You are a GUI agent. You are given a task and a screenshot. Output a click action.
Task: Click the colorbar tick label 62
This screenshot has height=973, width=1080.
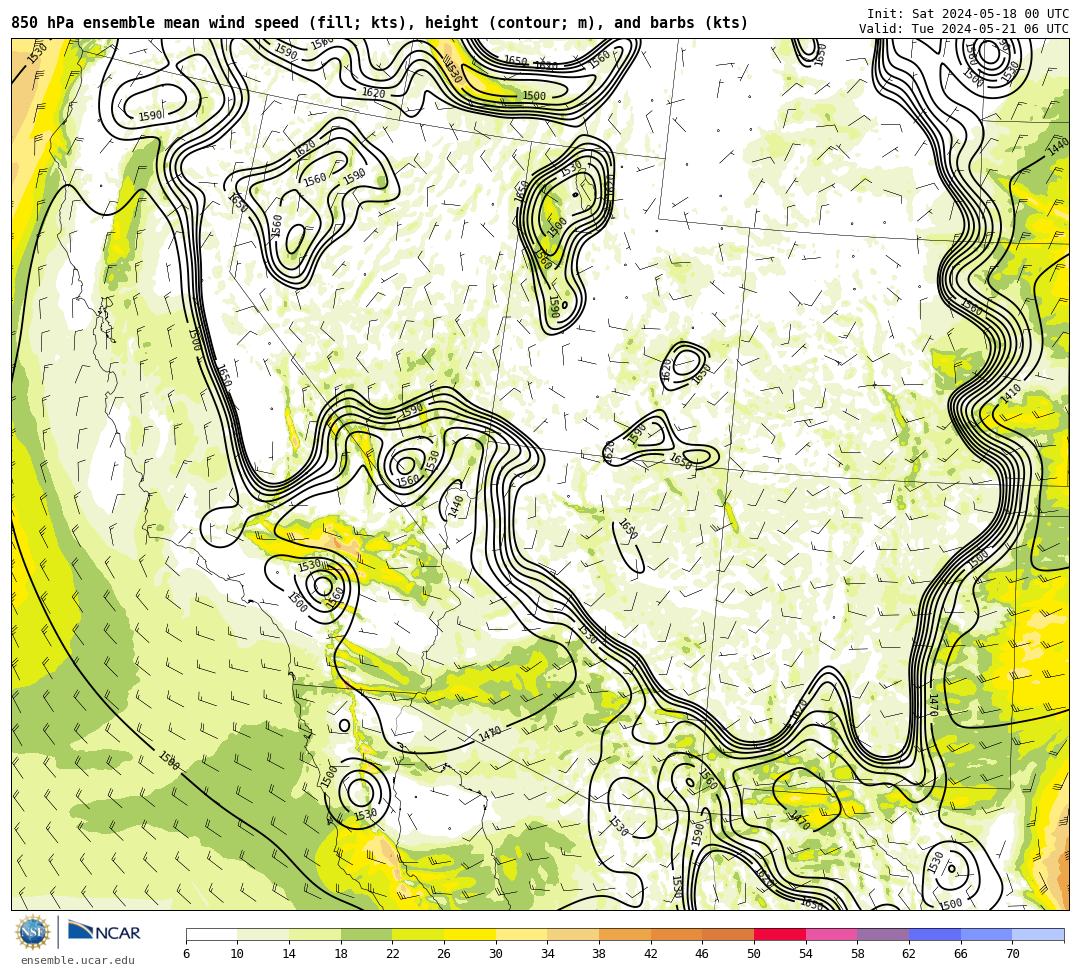pos(909,954)
